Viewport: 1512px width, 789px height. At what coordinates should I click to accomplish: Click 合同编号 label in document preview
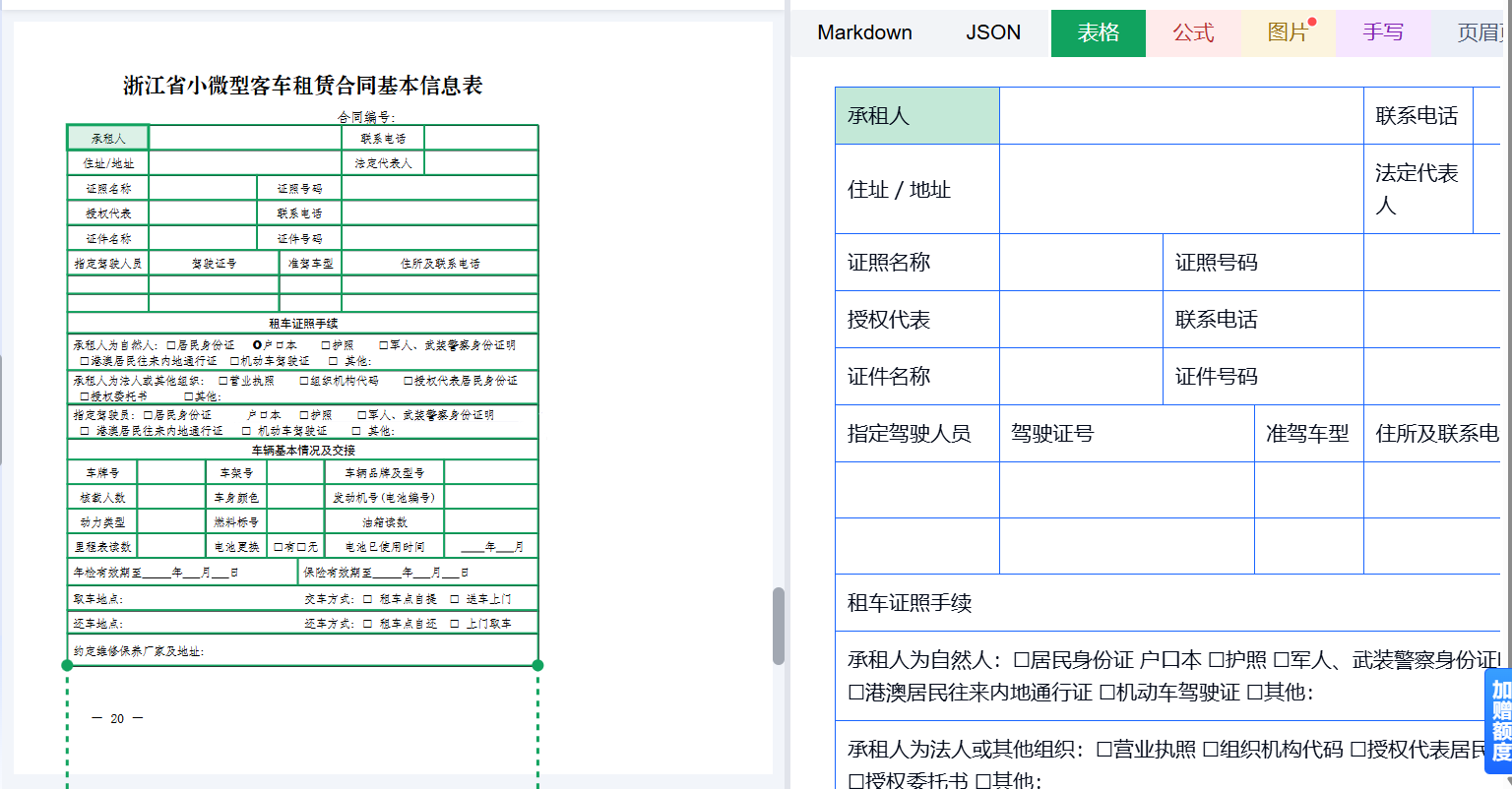click(367, 116)
